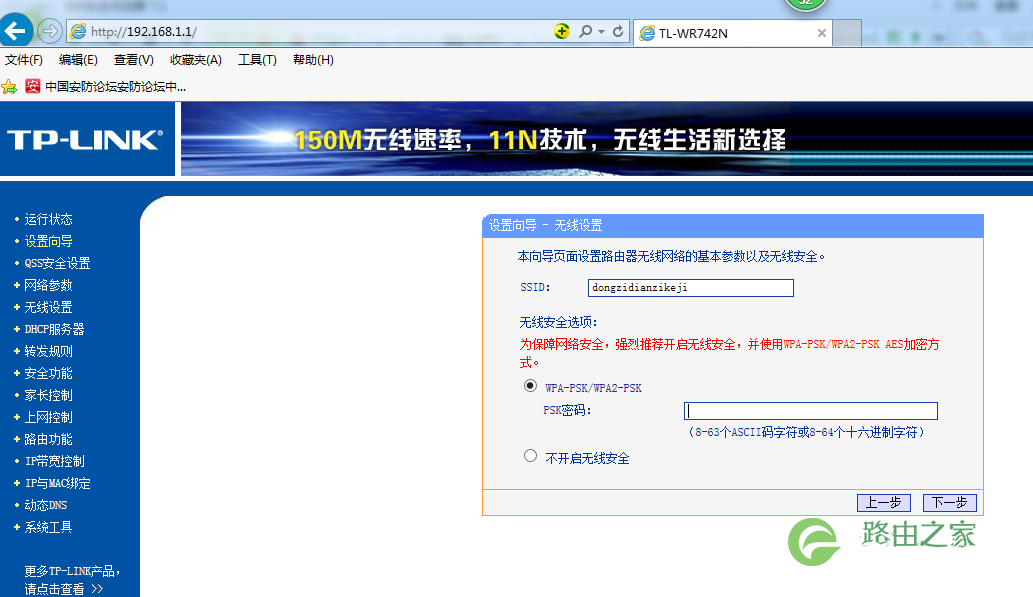Viewport: 1033px width, 597px height.
Task: Click the Internet Explorer icon in address bar
Action: [x=78, y=31]
